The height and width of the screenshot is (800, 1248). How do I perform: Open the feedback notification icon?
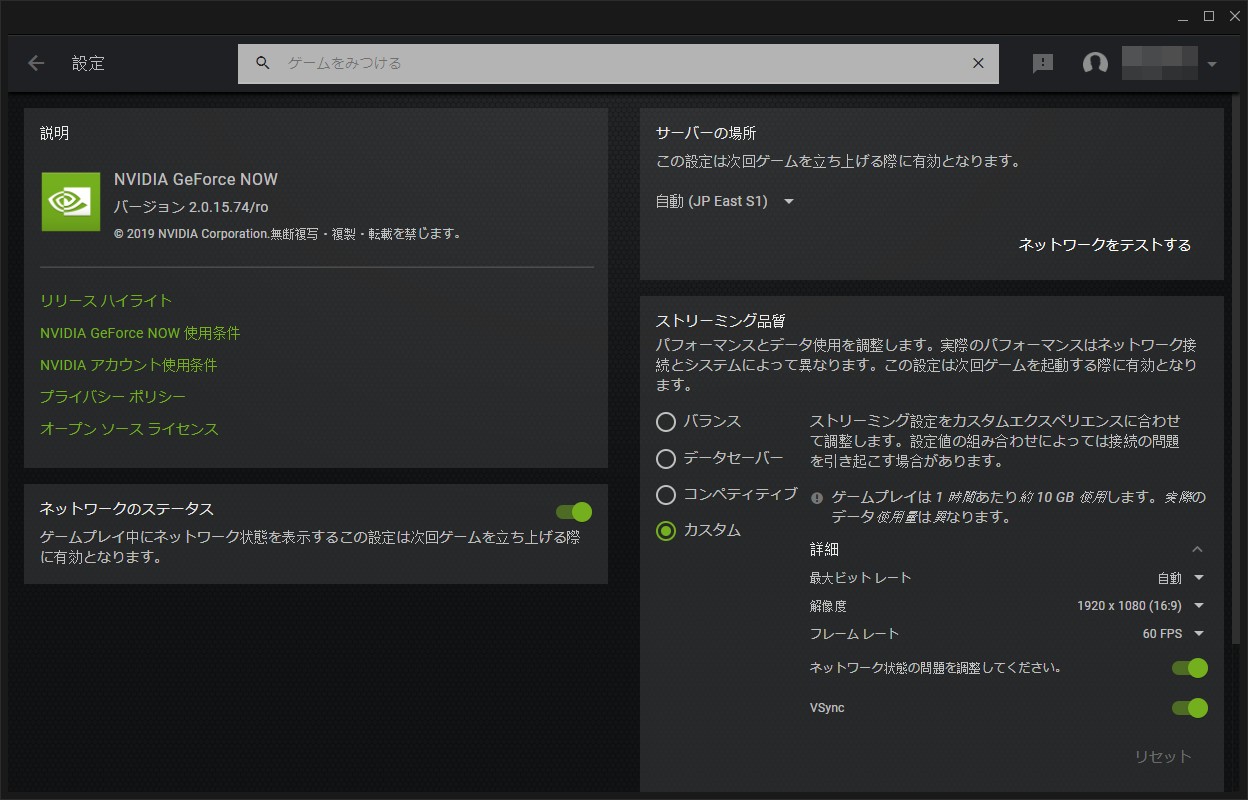[1043, 63]
